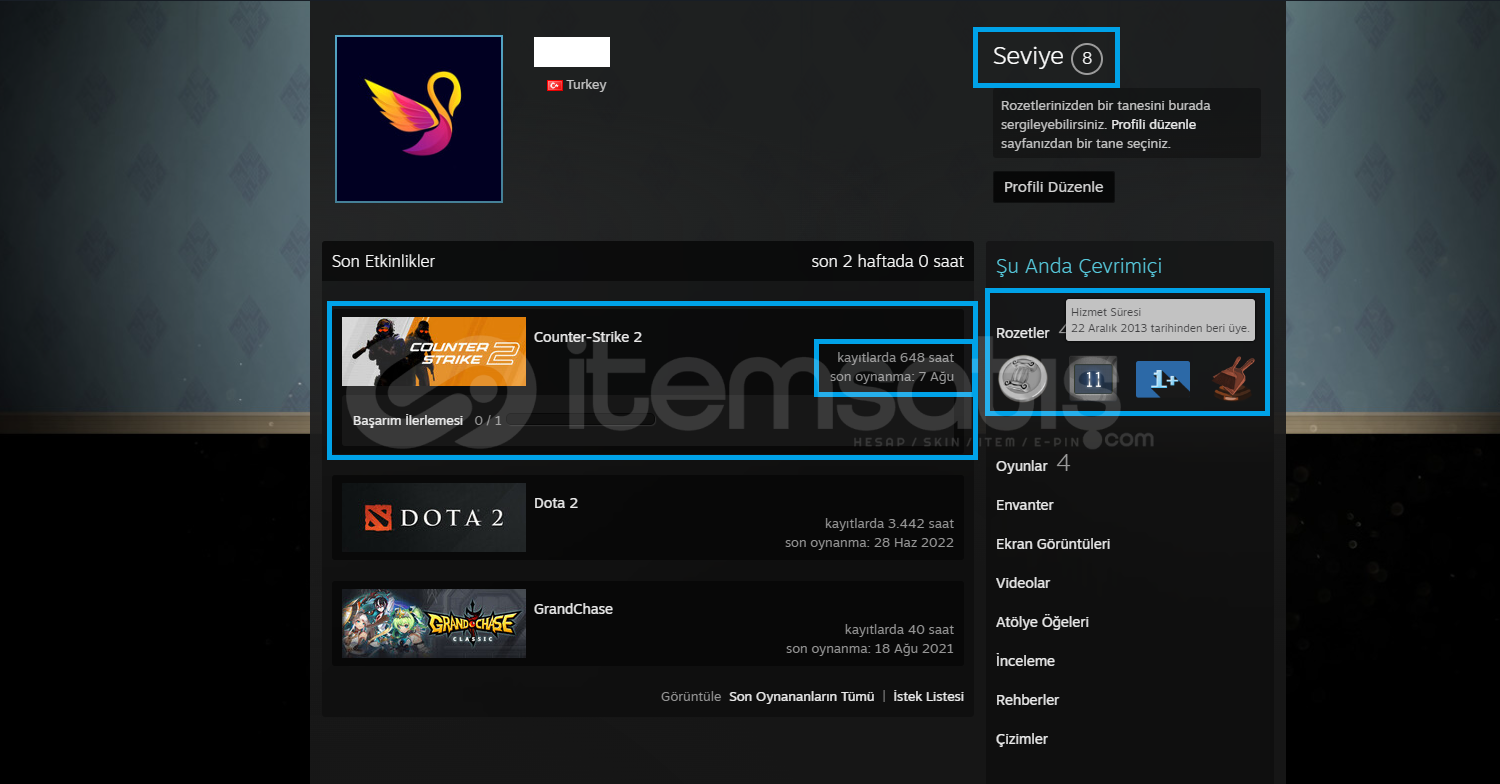Click 'son oynanma: 28 Haz 2022' text

coord(869,542)
